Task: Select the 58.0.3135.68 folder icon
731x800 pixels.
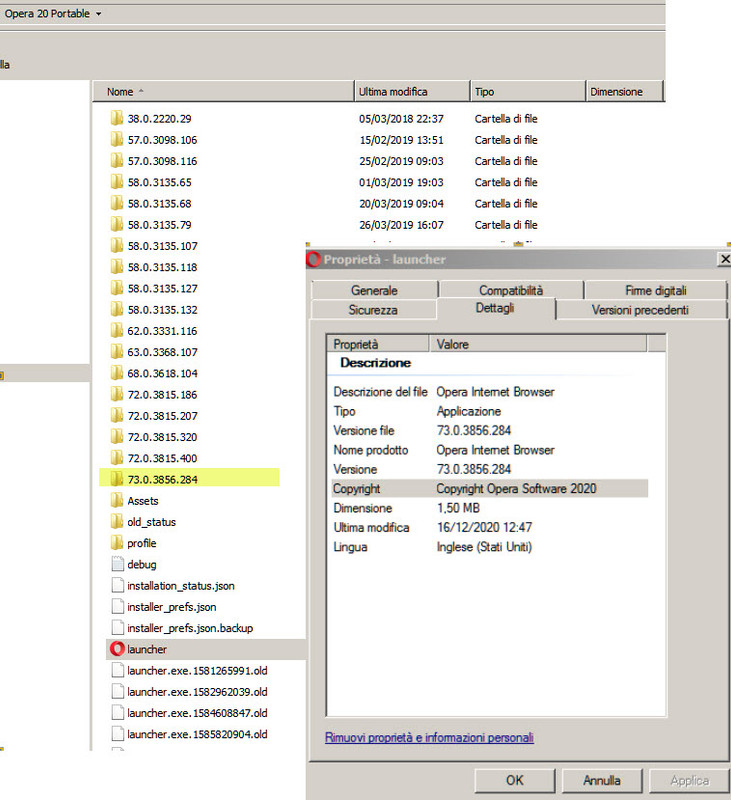Action: pos(117,204)
